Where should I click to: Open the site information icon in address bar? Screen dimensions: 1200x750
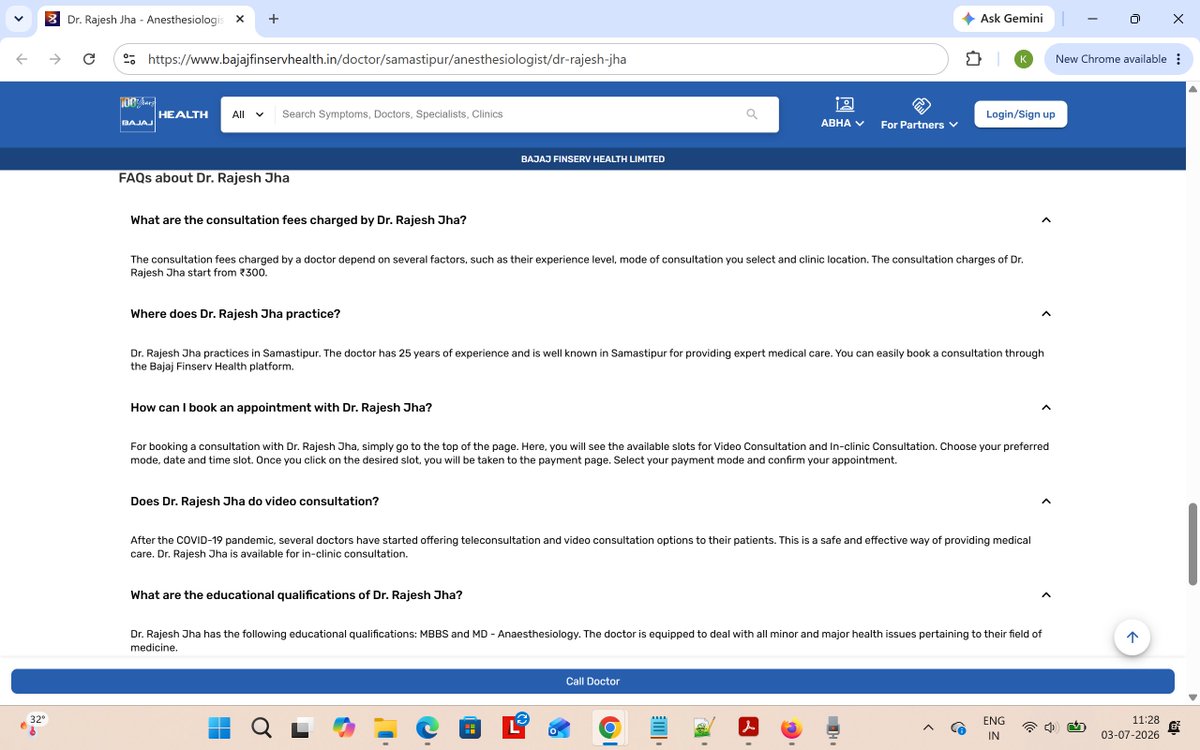(x=129, y=59)
